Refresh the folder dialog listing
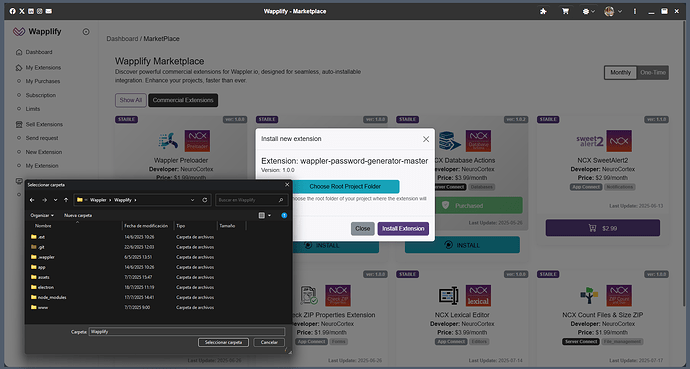Viewport: 690px width, 369px height. pos(205,200)
